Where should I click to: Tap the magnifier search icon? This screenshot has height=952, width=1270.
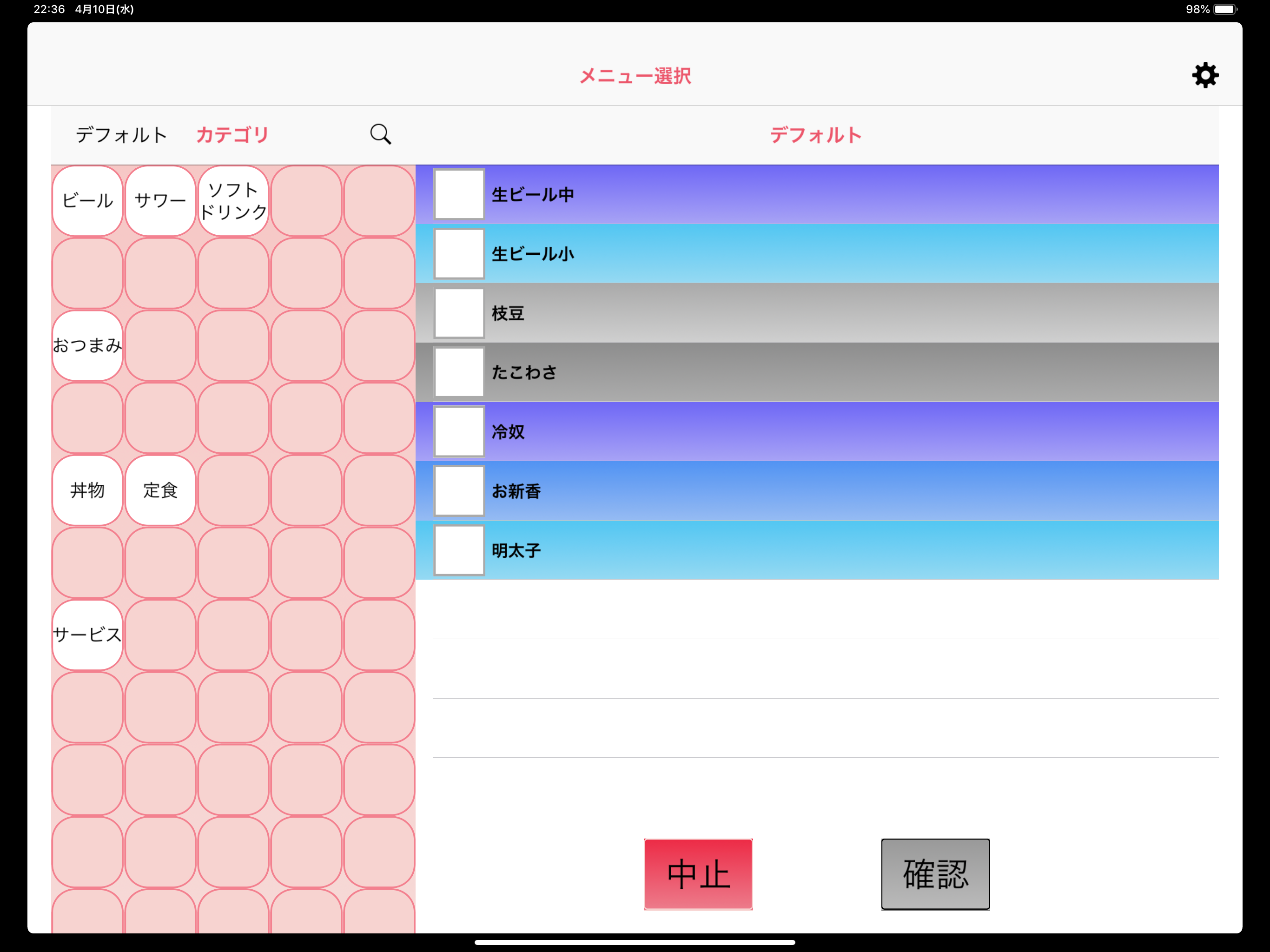380,134
